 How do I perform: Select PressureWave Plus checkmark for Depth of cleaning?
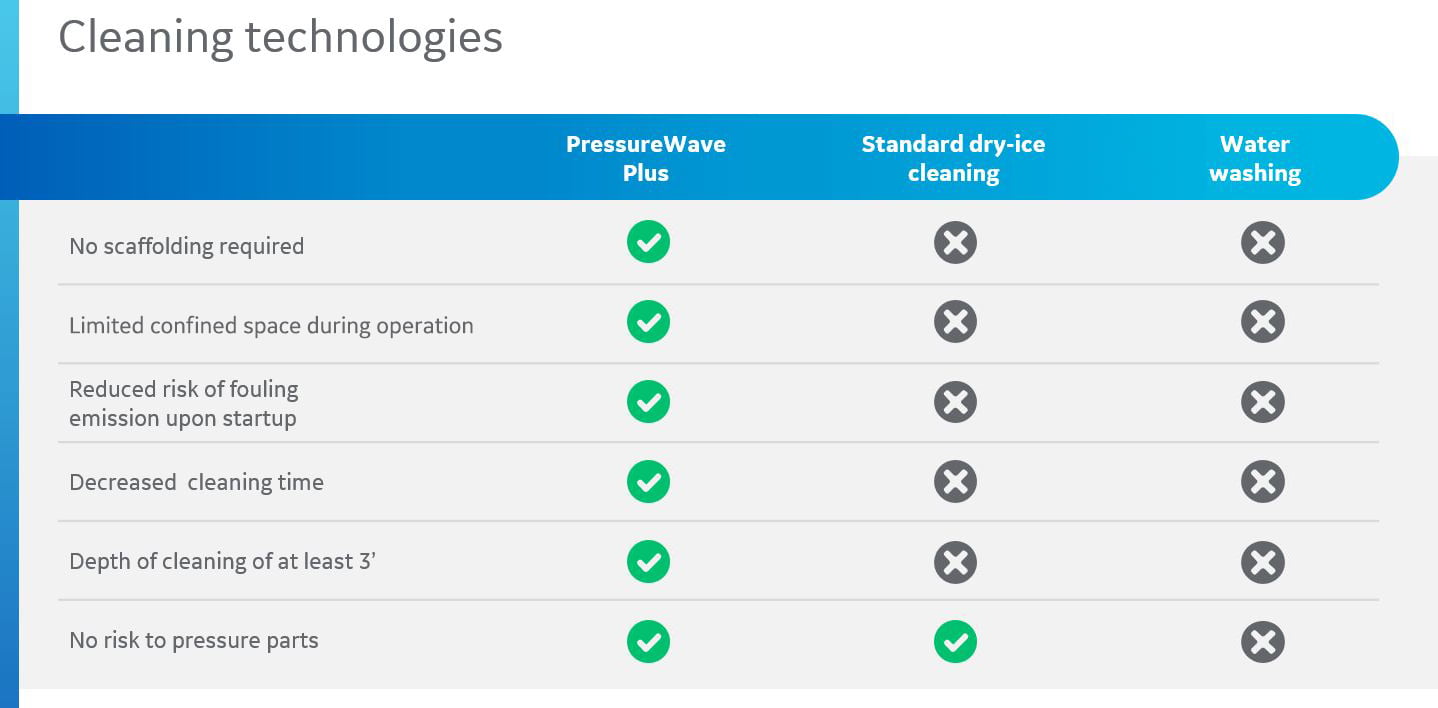pos(648,561)
